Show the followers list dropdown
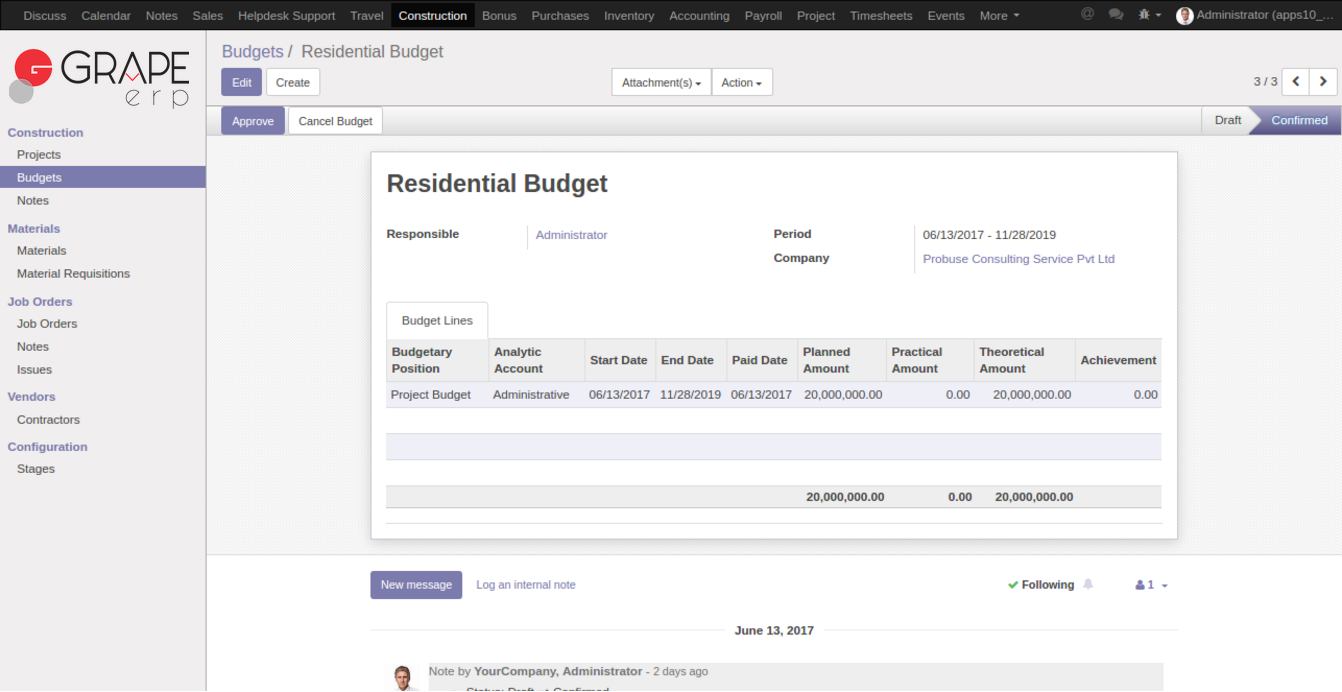Viewport: 1342px width, 692px height. click(1151, 585)
